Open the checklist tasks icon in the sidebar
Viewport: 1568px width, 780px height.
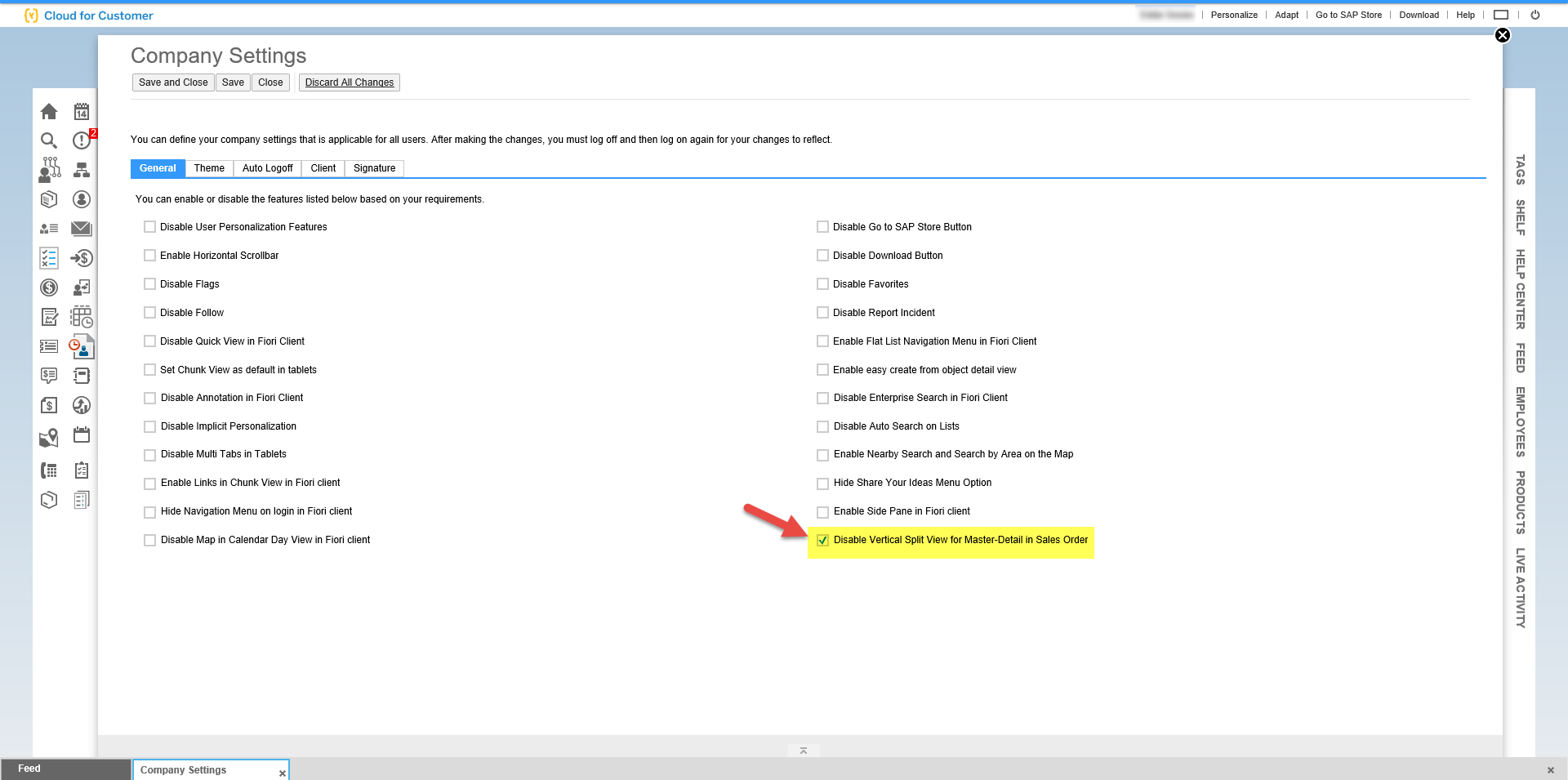click(49, 258)
